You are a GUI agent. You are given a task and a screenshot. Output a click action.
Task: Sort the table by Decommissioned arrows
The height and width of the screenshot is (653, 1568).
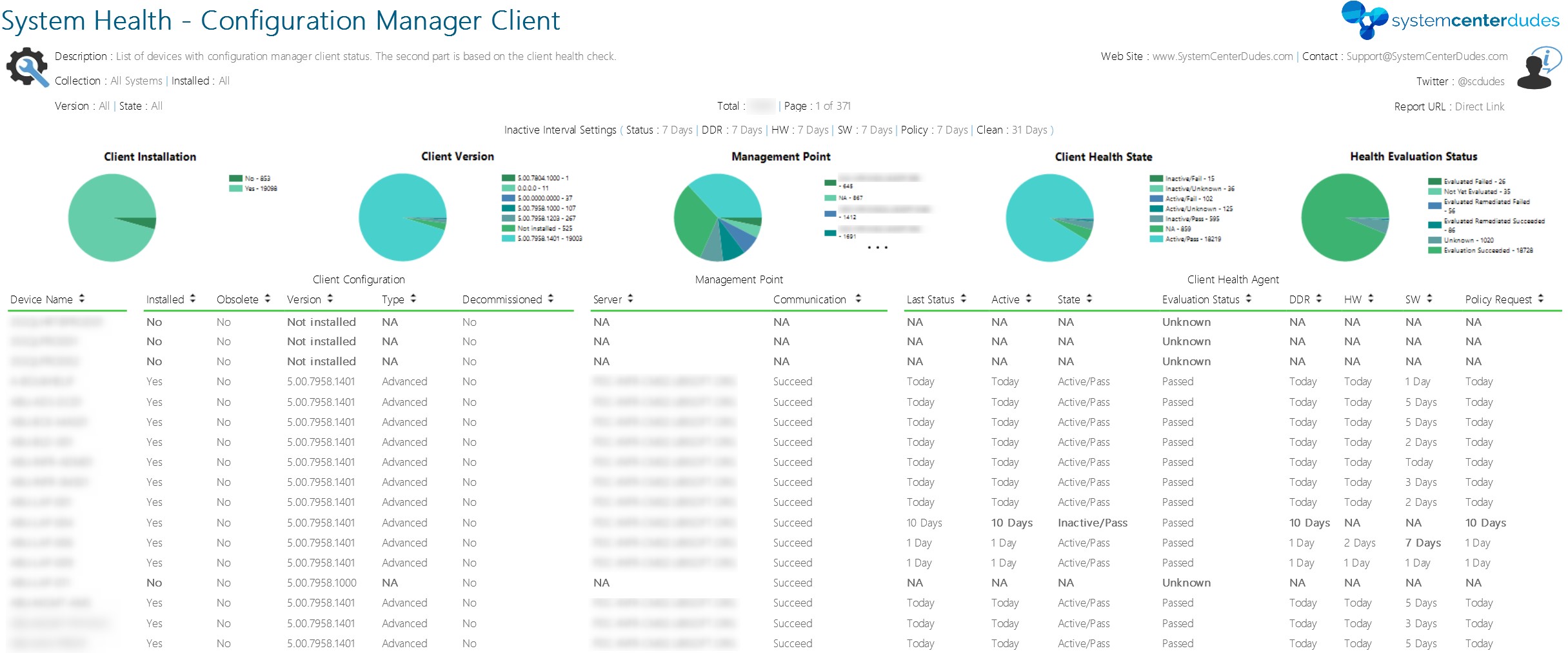(x=551, y=299)
